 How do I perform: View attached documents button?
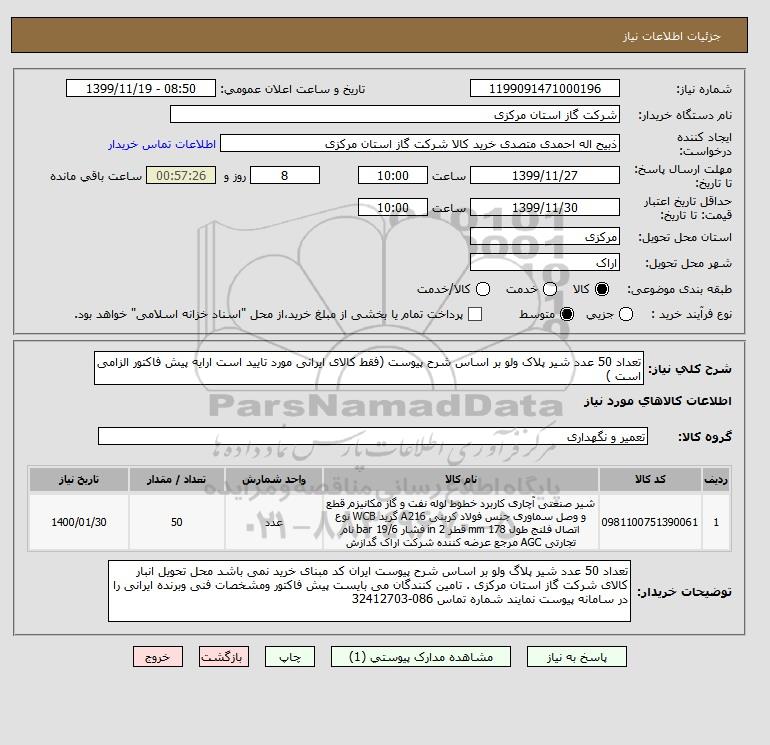pyautogui.click(x=421, y=657)
